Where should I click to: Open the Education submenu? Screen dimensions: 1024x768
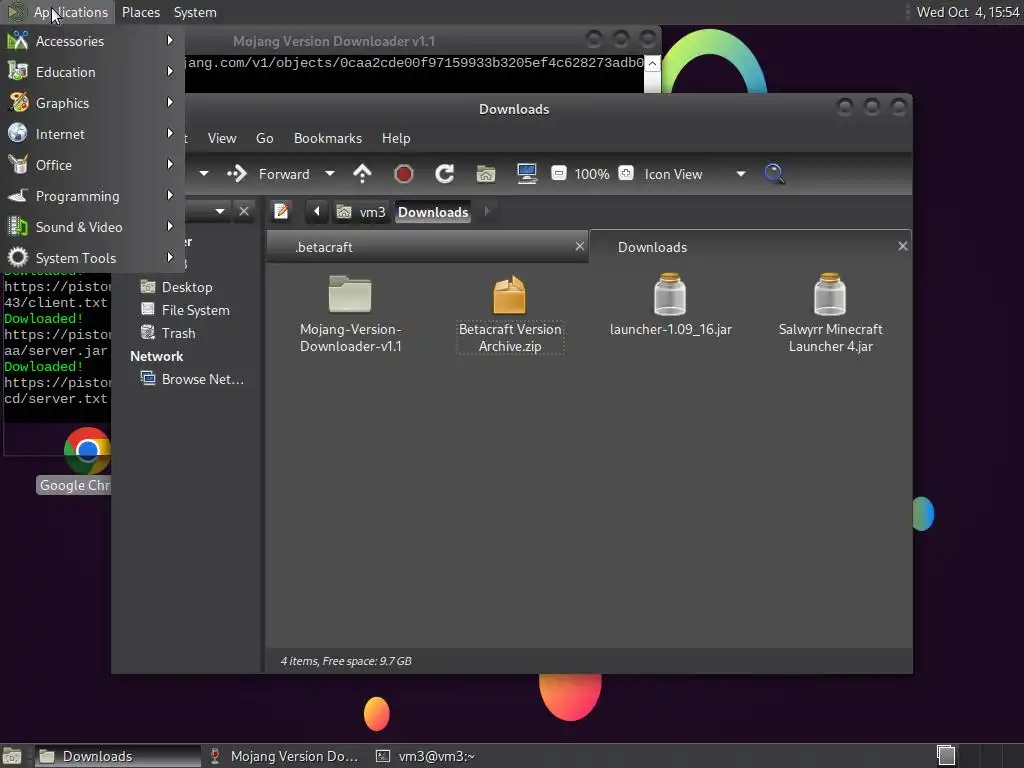pyautogui.click(x=92, y=72)
